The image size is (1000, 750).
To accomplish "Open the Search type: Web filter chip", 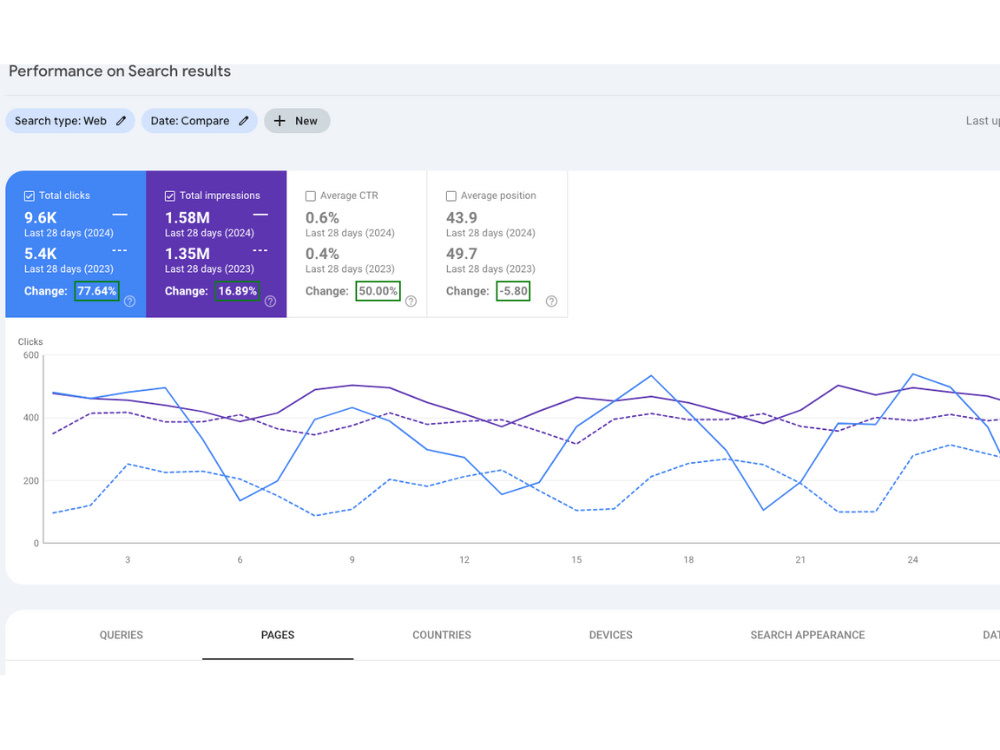I will click(x=70, y=121).
